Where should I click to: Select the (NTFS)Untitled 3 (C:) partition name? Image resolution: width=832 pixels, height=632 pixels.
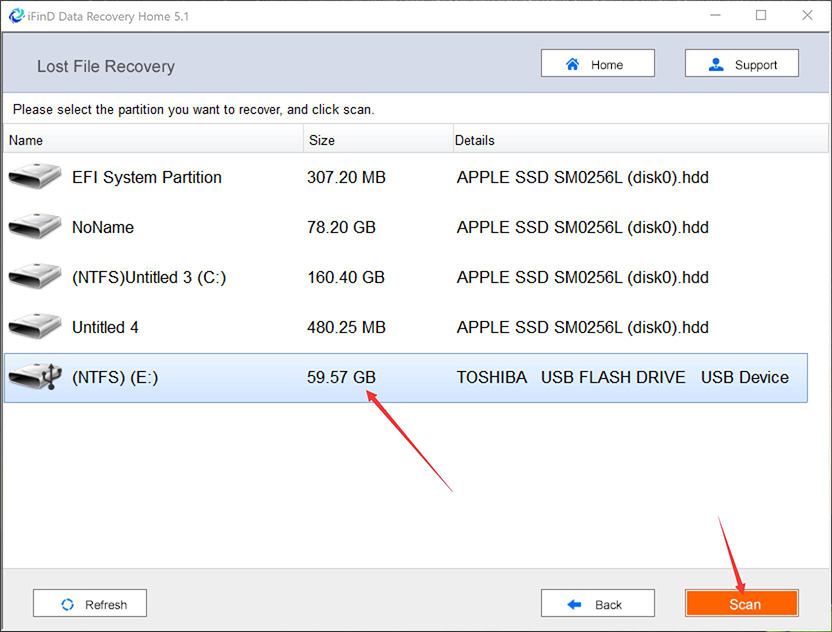pyautogui.click(x=149, y=277)
